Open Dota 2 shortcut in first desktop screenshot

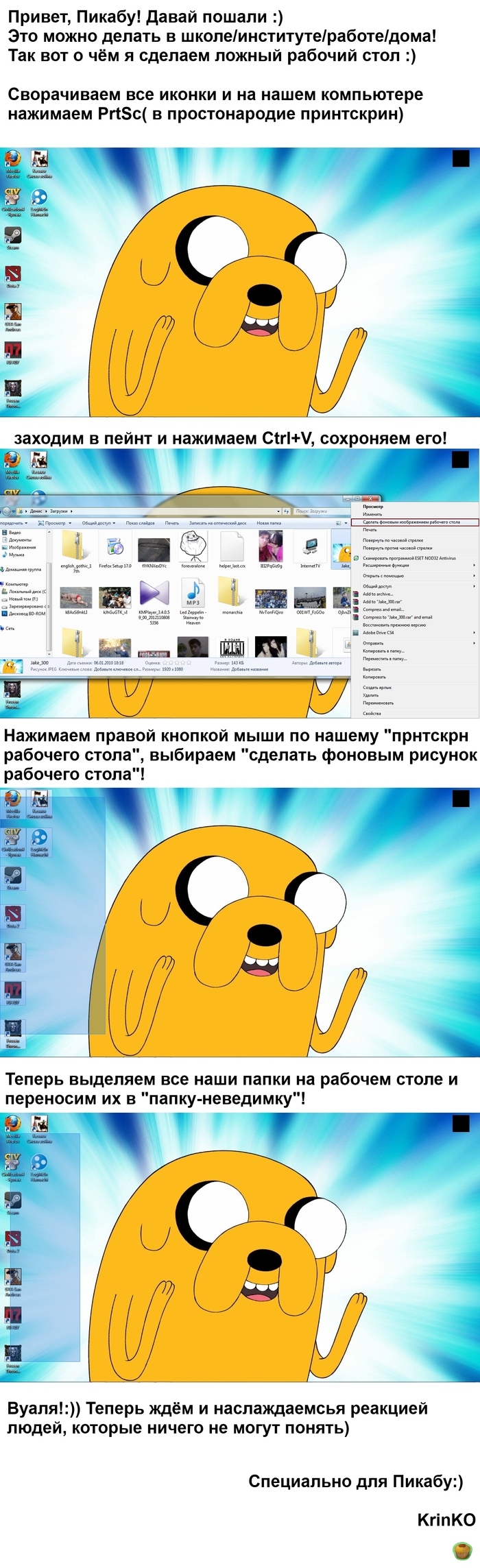13,276
